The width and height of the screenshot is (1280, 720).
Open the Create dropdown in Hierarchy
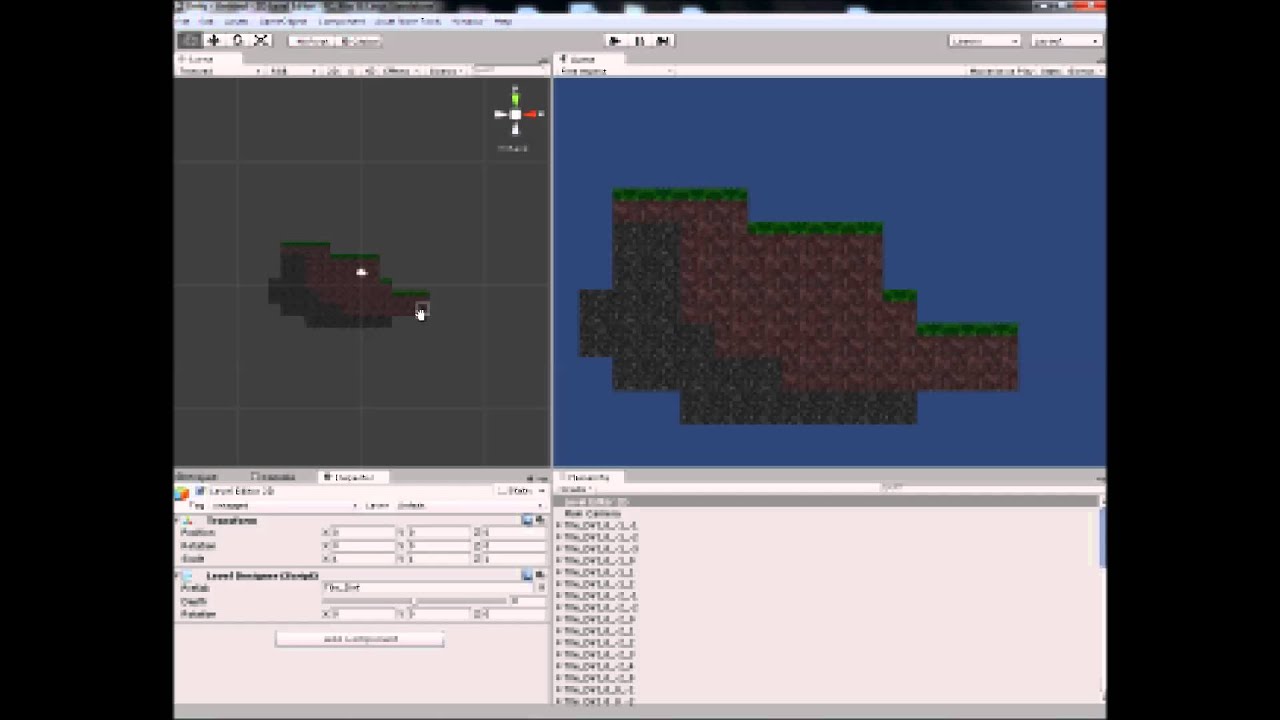pos(574,489)
